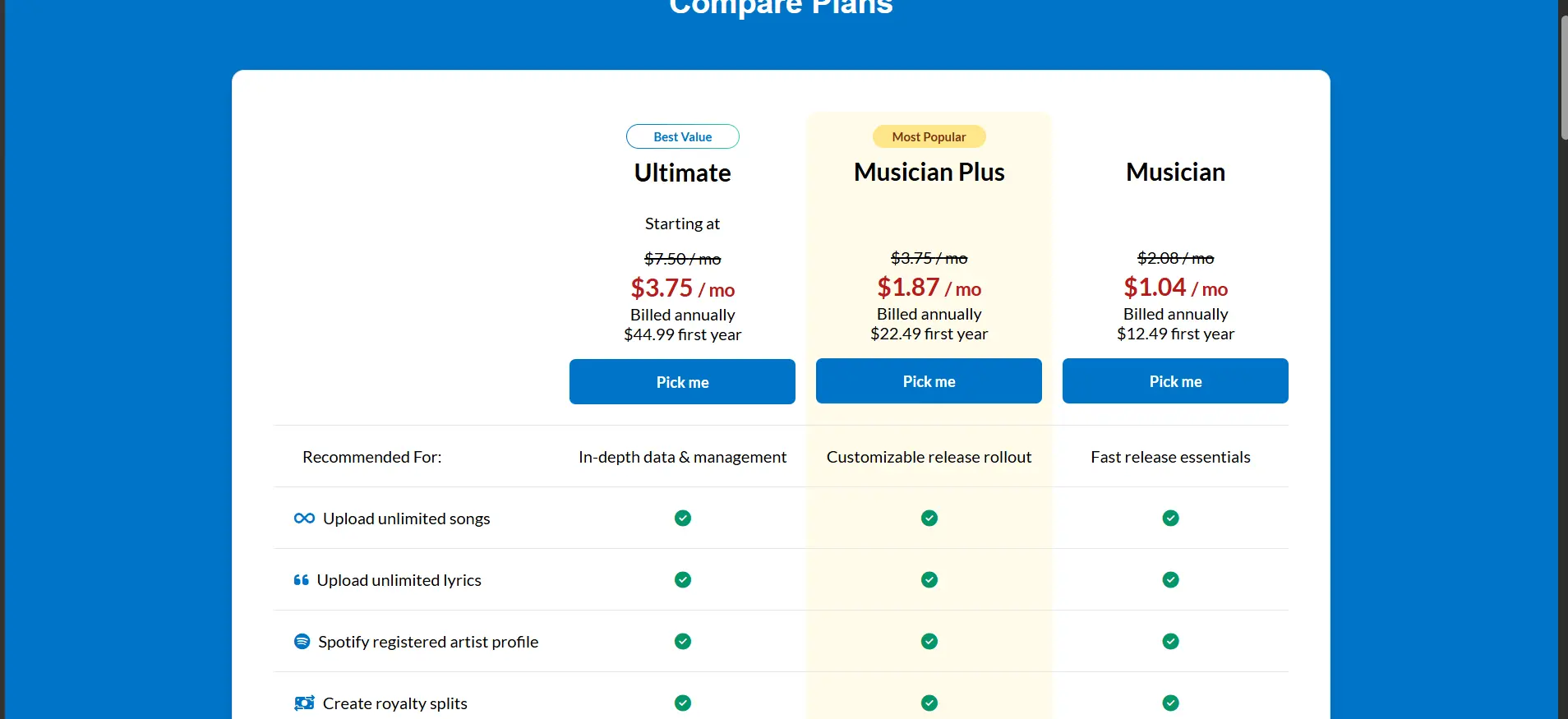This screenshot has height=719, width=1568.
Task: Click the infinity icon beside Upload unlimited songs
Action: coord(304,518)
